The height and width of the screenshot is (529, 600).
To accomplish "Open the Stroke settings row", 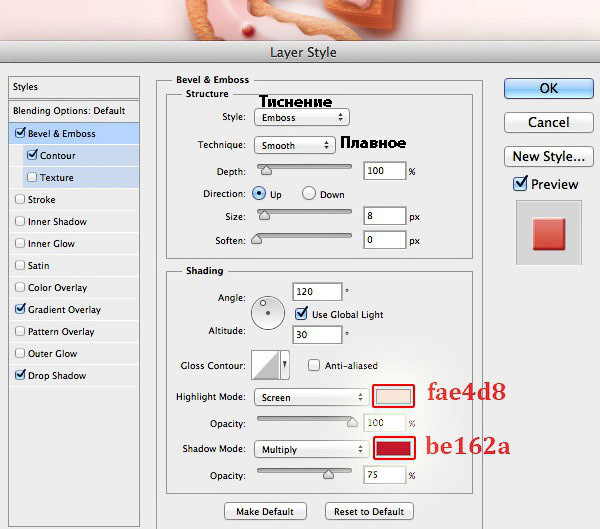I will click(x=74, y=199).
